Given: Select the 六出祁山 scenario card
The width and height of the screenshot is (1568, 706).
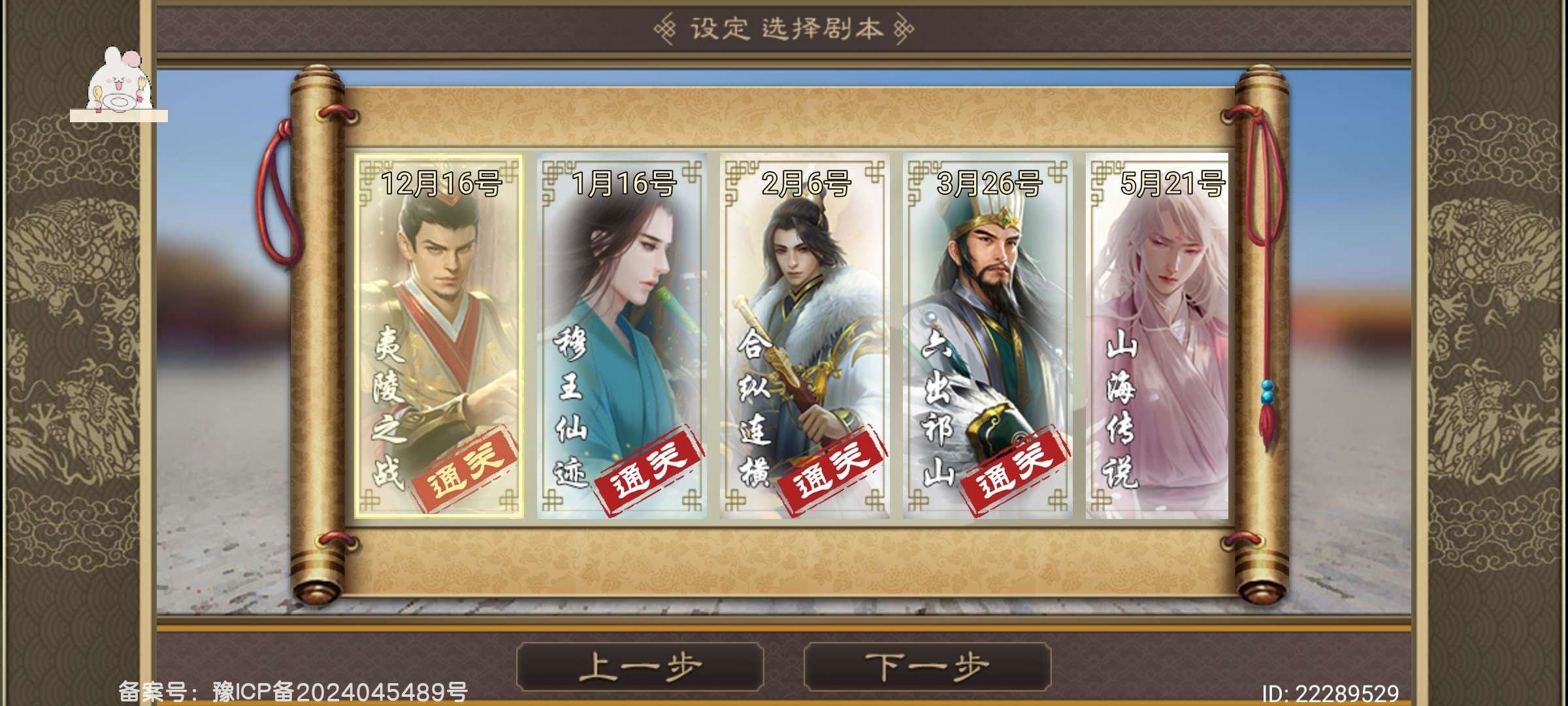Looking at the screenshot, I should pos(988,336).
